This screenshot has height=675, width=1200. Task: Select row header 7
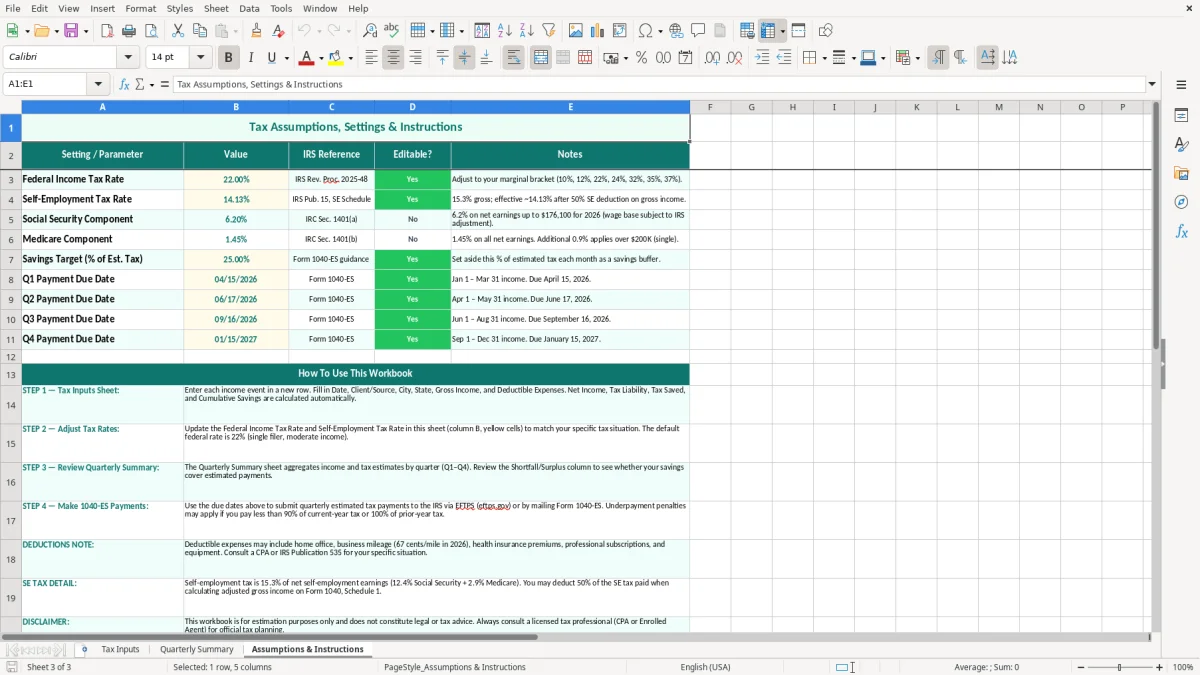(11, 259)
